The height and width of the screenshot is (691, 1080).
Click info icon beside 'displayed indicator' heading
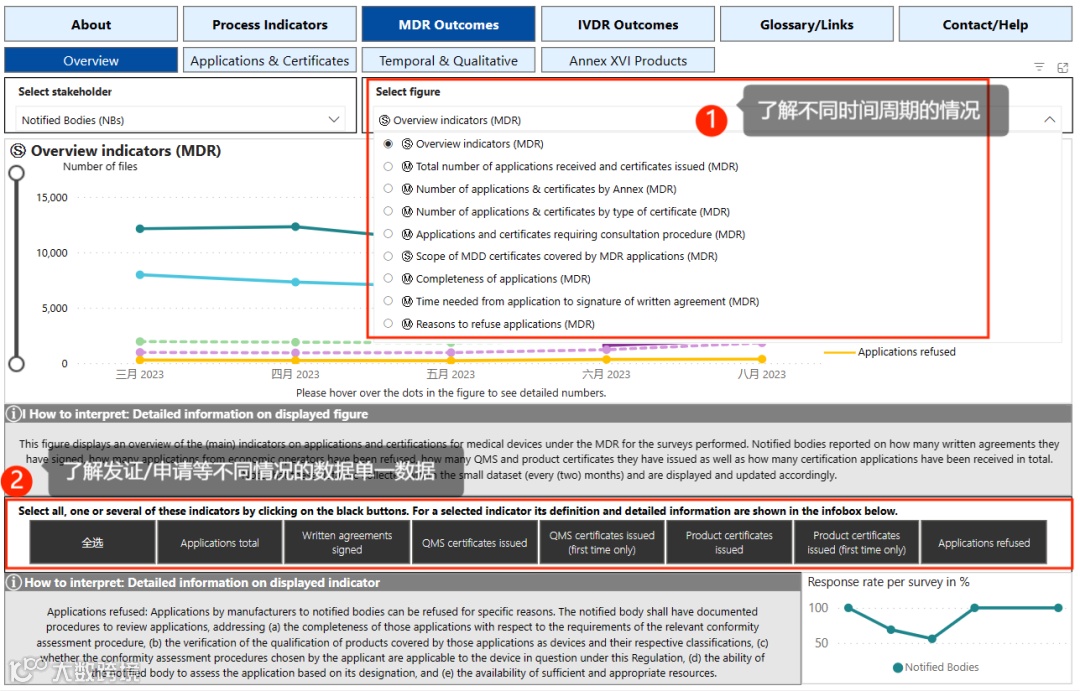(13, 582)
